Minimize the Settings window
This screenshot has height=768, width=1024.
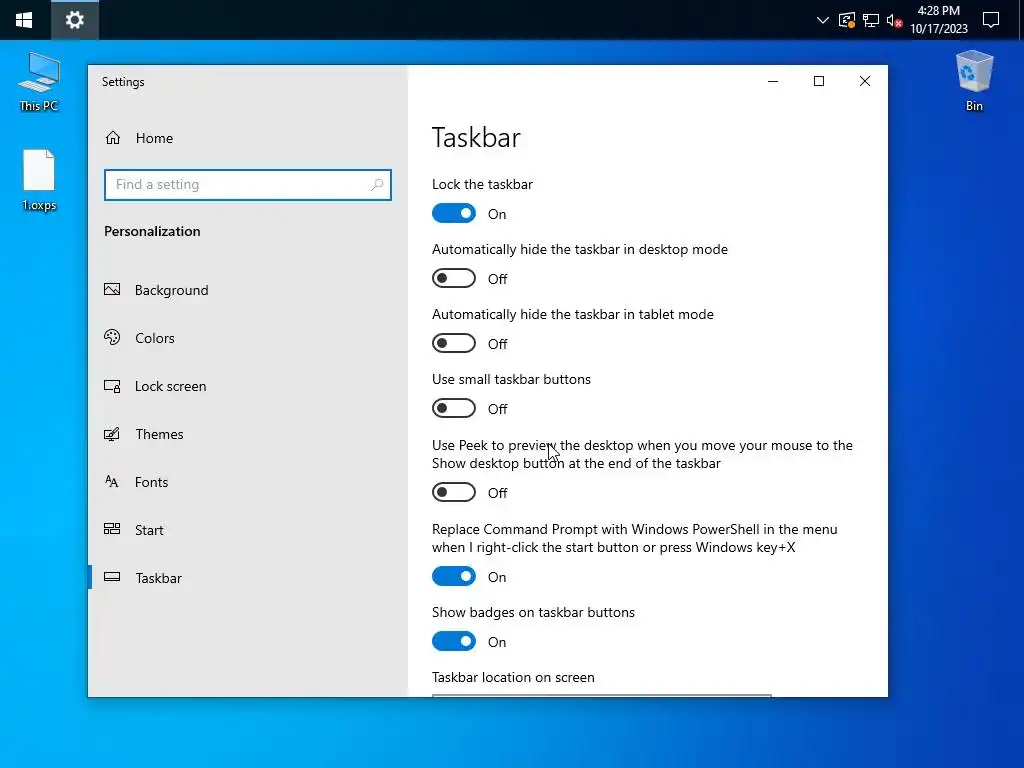[773, 81]
